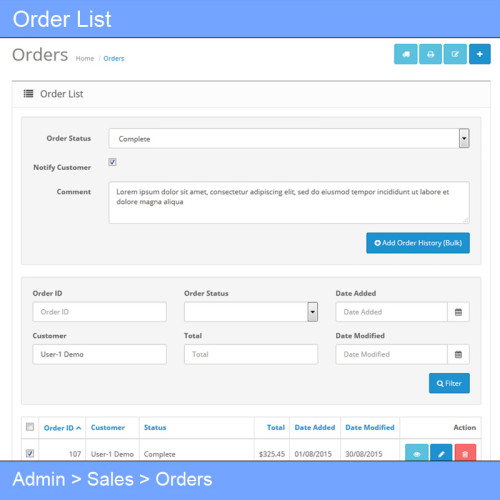Go to the Home breadcrumb
The height and width of the screenshot is (500, 500).
click(85, 58)
